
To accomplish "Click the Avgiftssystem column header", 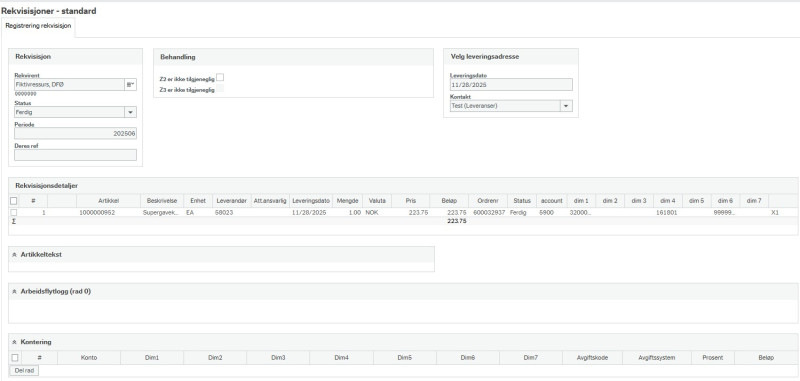I will click(657, 358).
